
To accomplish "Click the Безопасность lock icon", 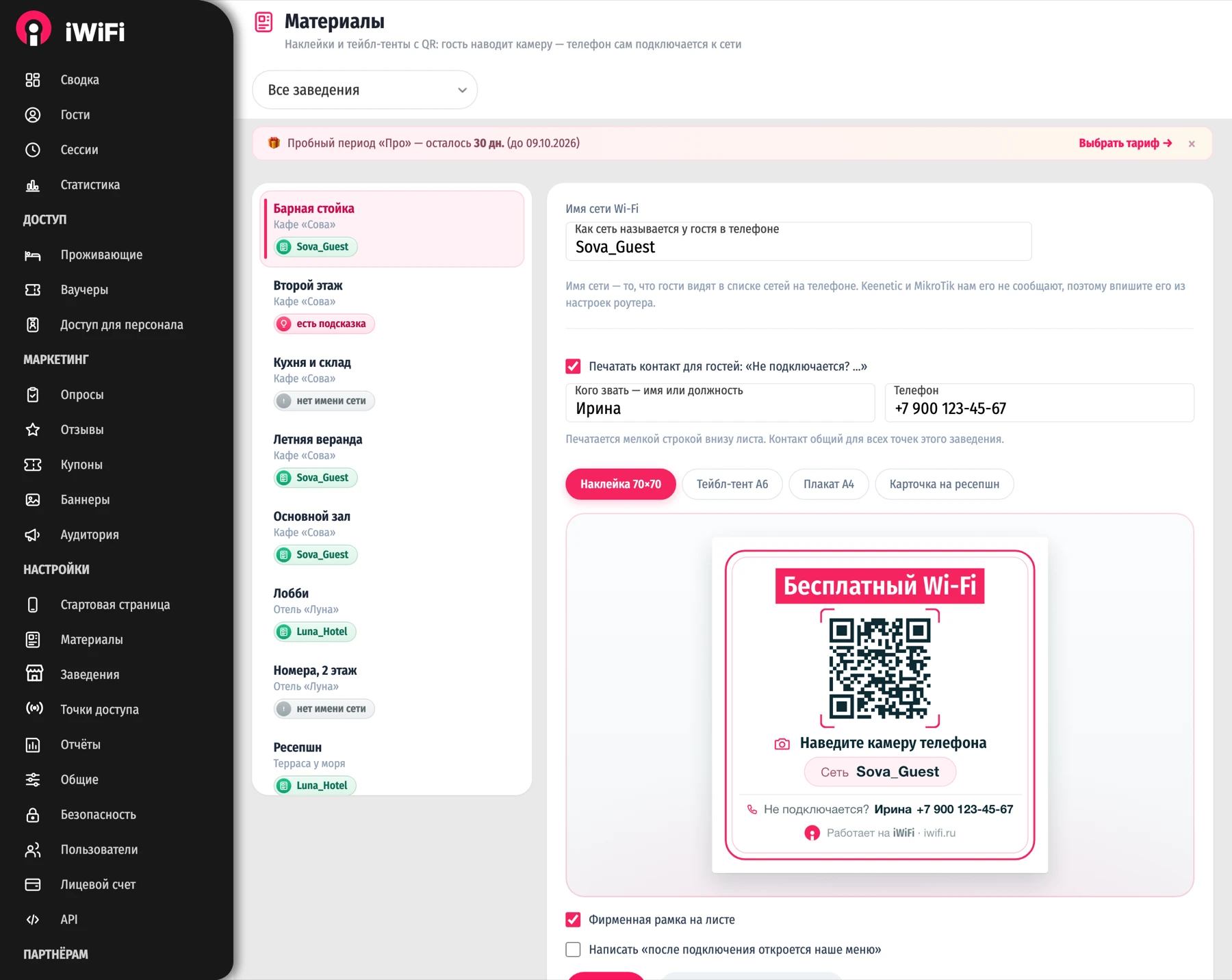I will (33, 814).
